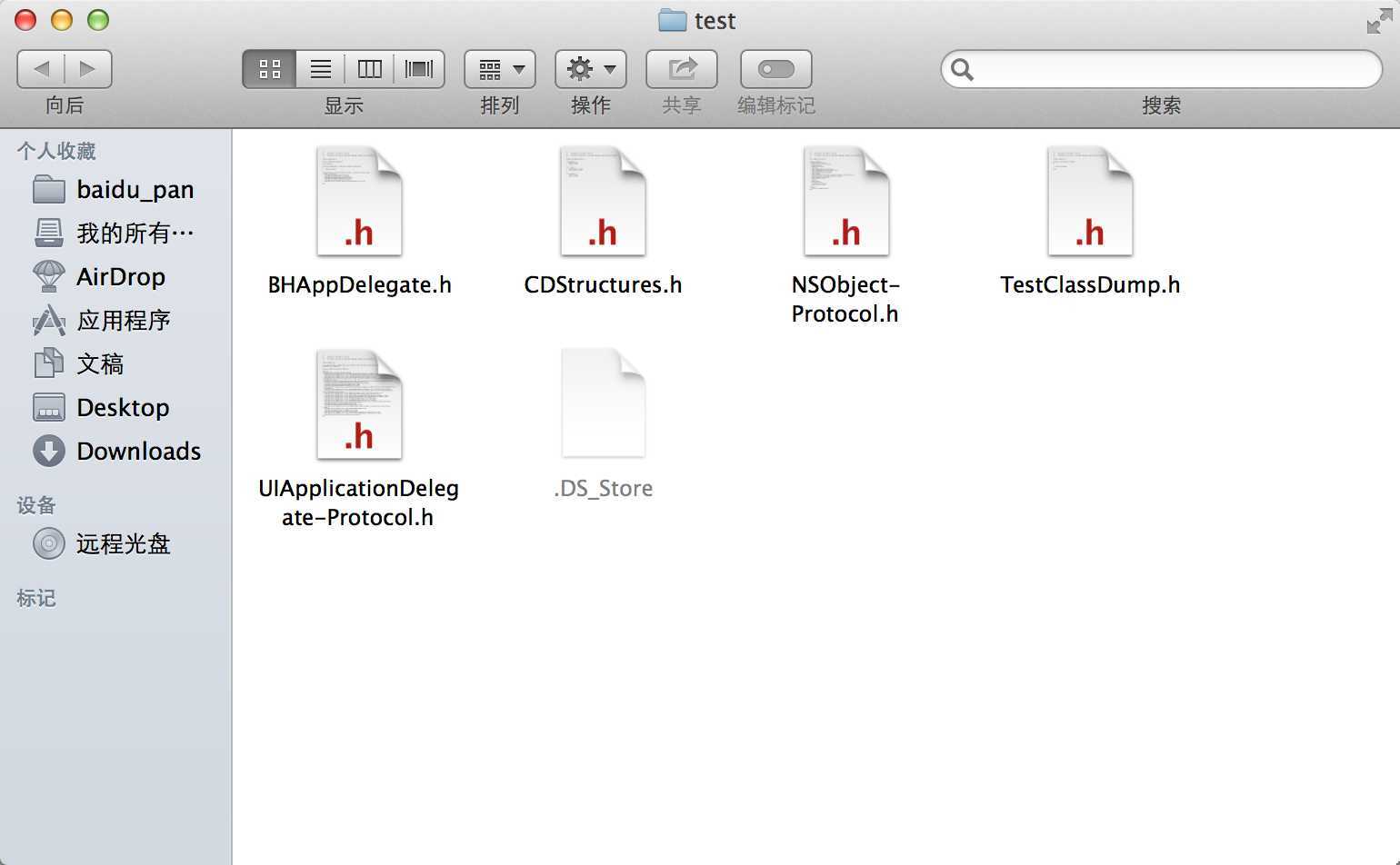This screenshot has width=1400, height=865.
Task: Select the BHAppDelegate.h file icon
Action: (x=359, y=201)
